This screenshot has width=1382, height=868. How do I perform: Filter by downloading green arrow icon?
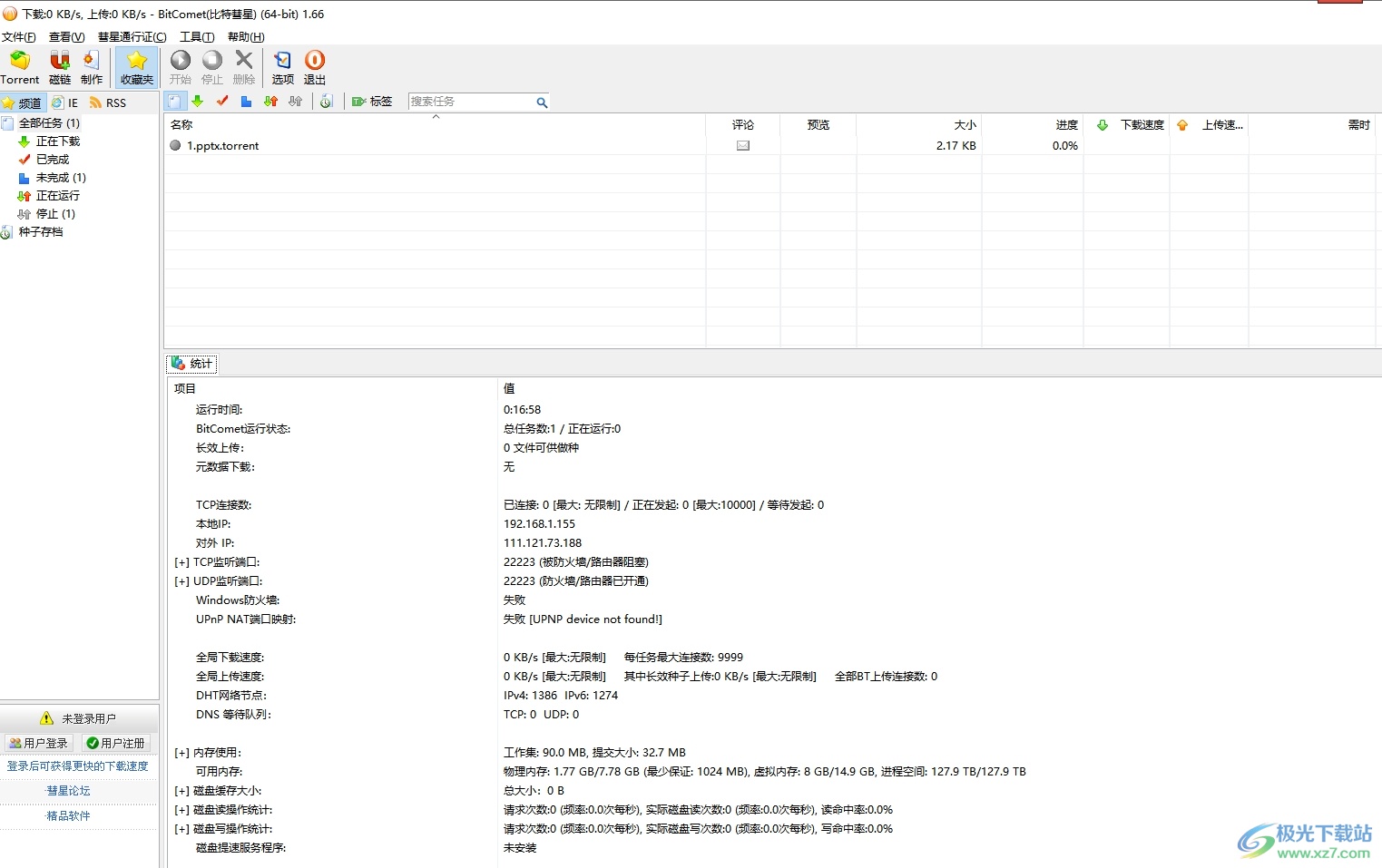(198, 102)
